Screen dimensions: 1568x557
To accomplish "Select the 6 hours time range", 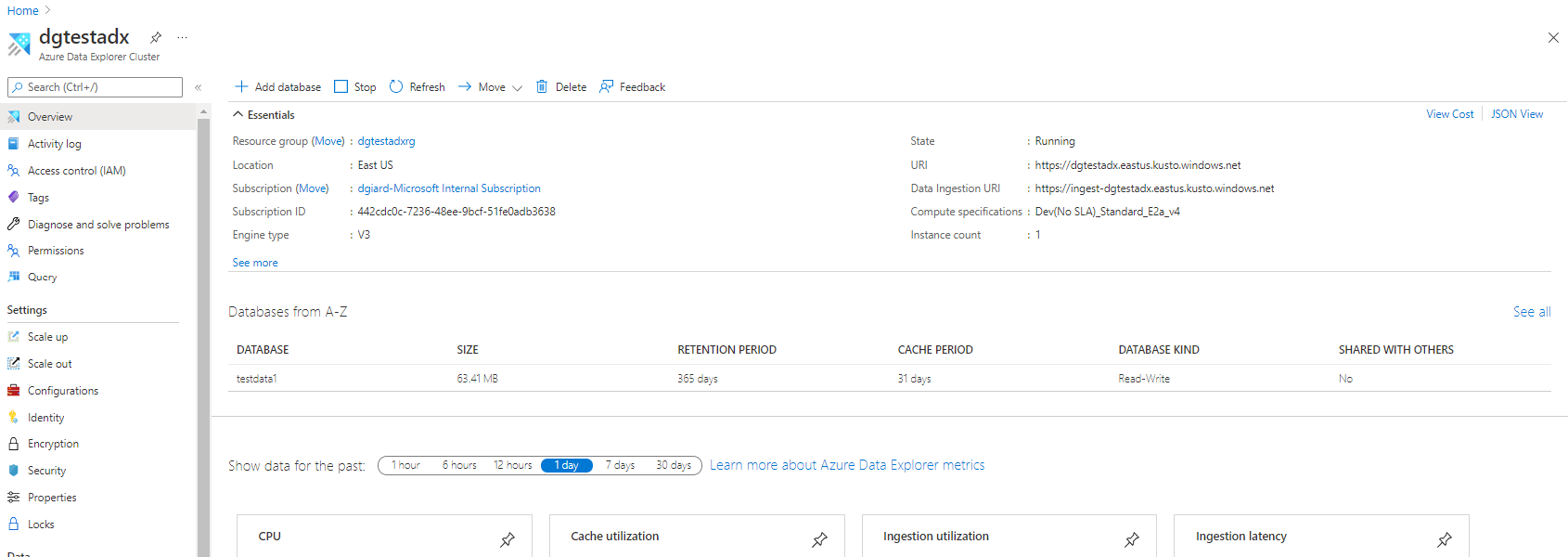I will (x=459, y=465).
